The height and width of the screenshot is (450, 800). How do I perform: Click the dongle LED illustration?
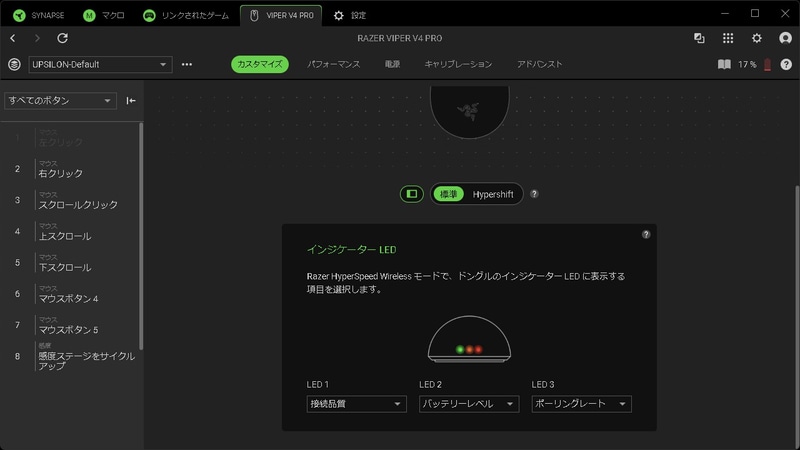(469, 339)
